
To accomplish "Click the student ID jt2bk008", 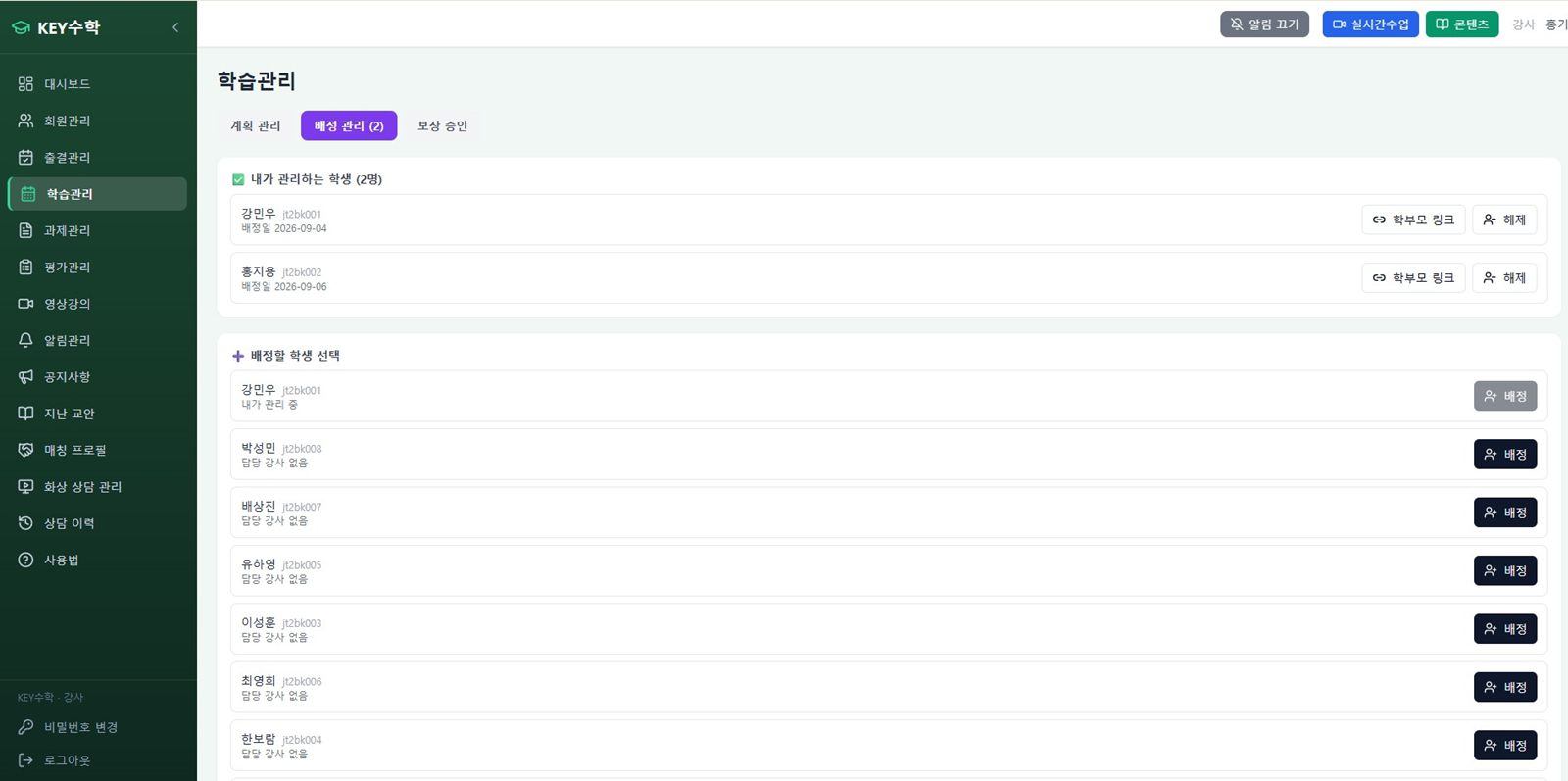I will pos(302,449).
